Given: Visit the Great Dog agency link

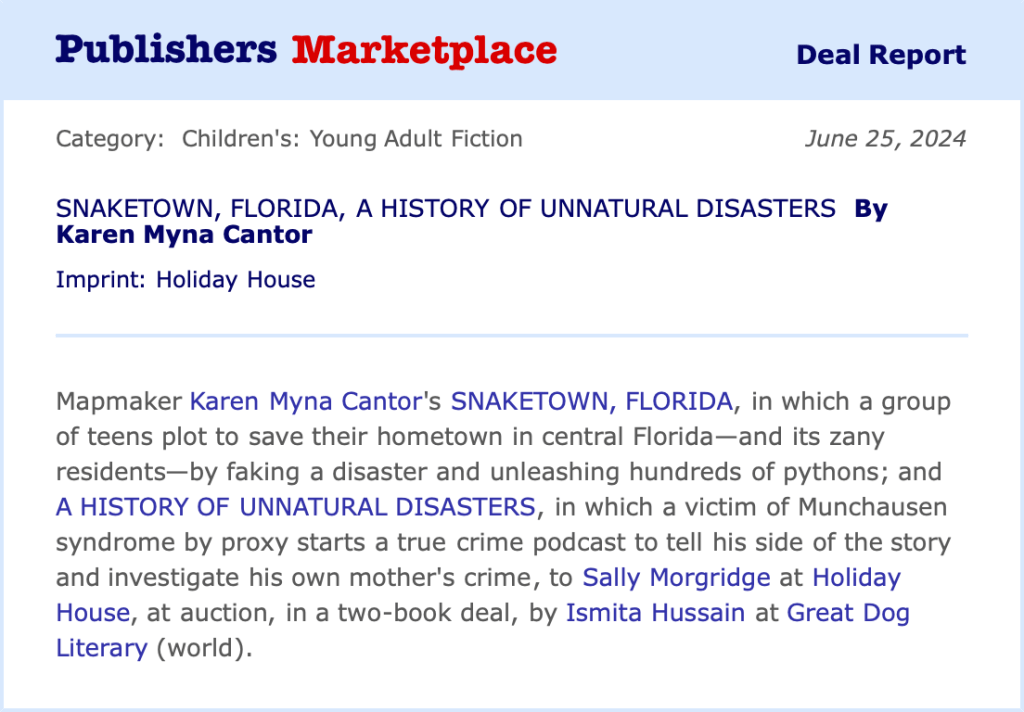Looking at the screenshot, I should point(848,612).
